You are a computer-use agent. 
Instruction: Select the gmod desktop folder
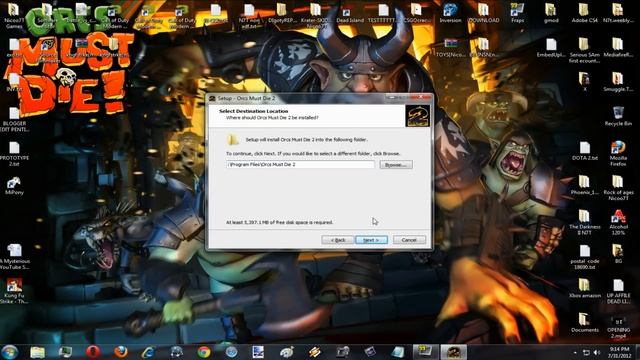coord(551,13)
